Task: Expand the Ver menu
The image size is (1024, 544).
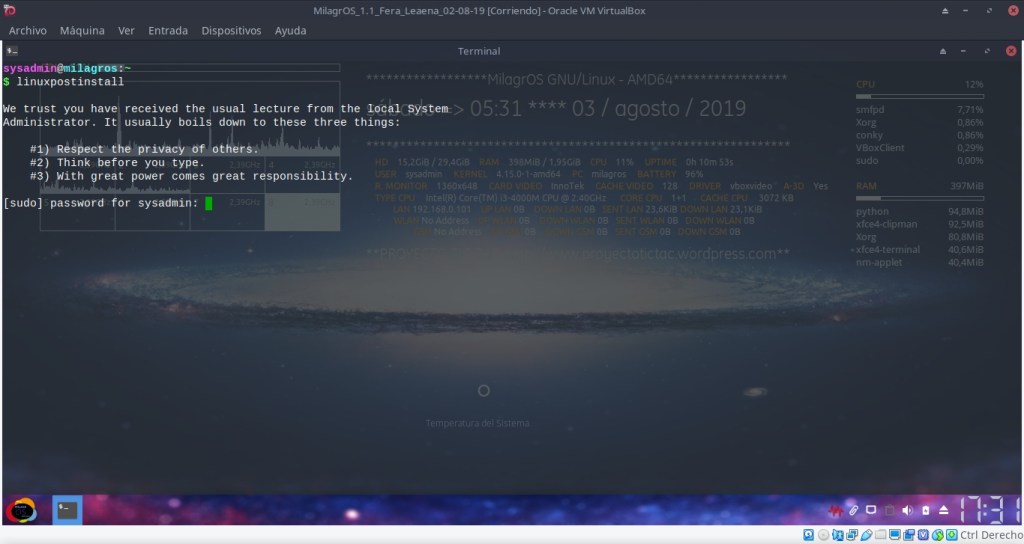Action: click(126, 31)
